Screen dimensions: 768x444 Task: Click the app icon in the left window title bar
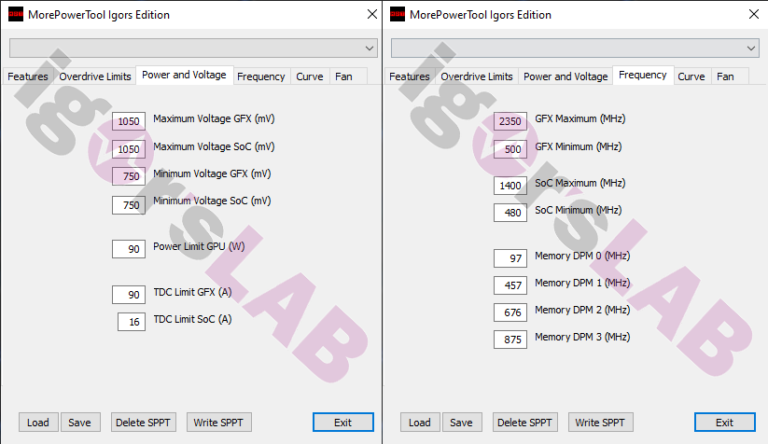16,15
